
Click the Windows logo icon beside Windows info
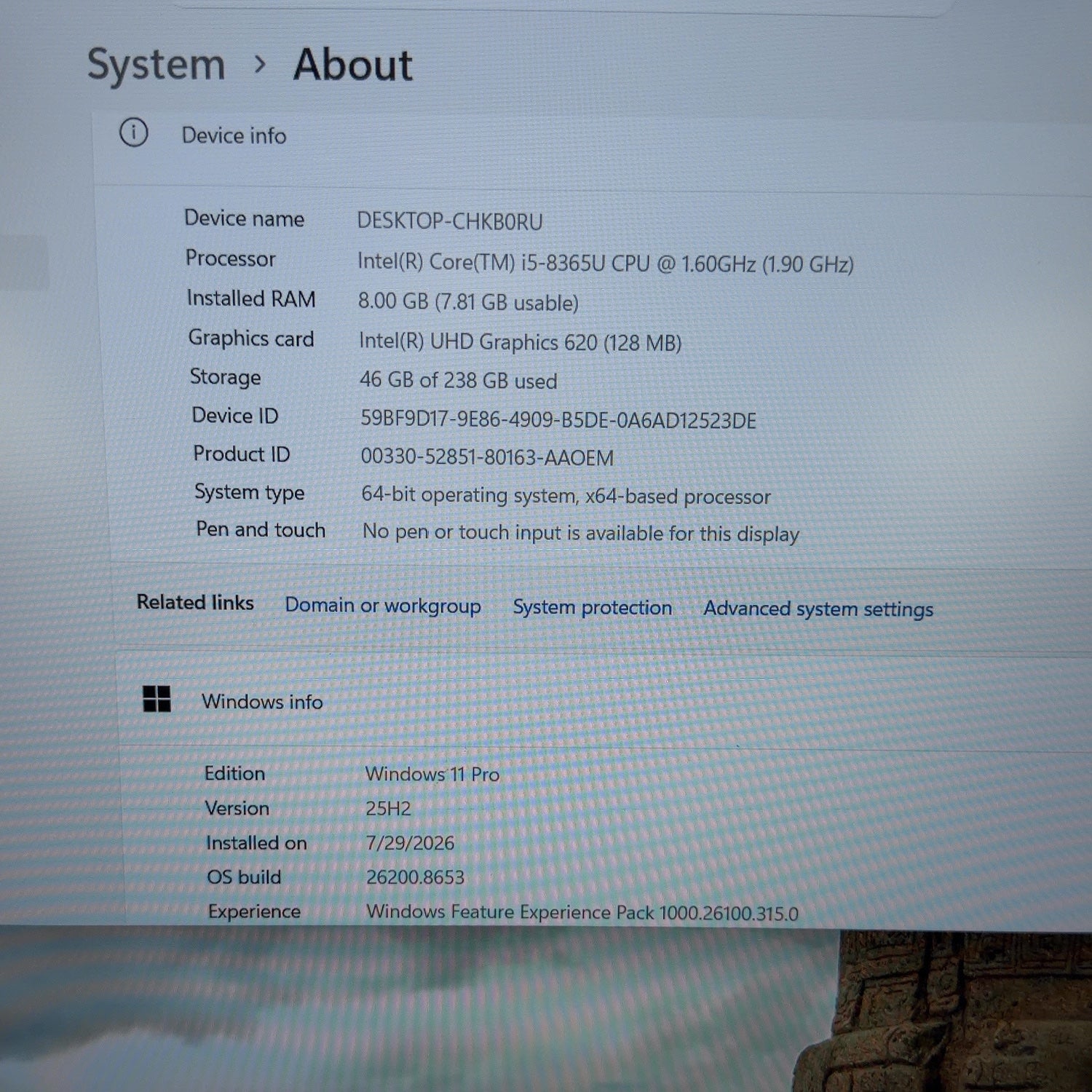(157, 699)
